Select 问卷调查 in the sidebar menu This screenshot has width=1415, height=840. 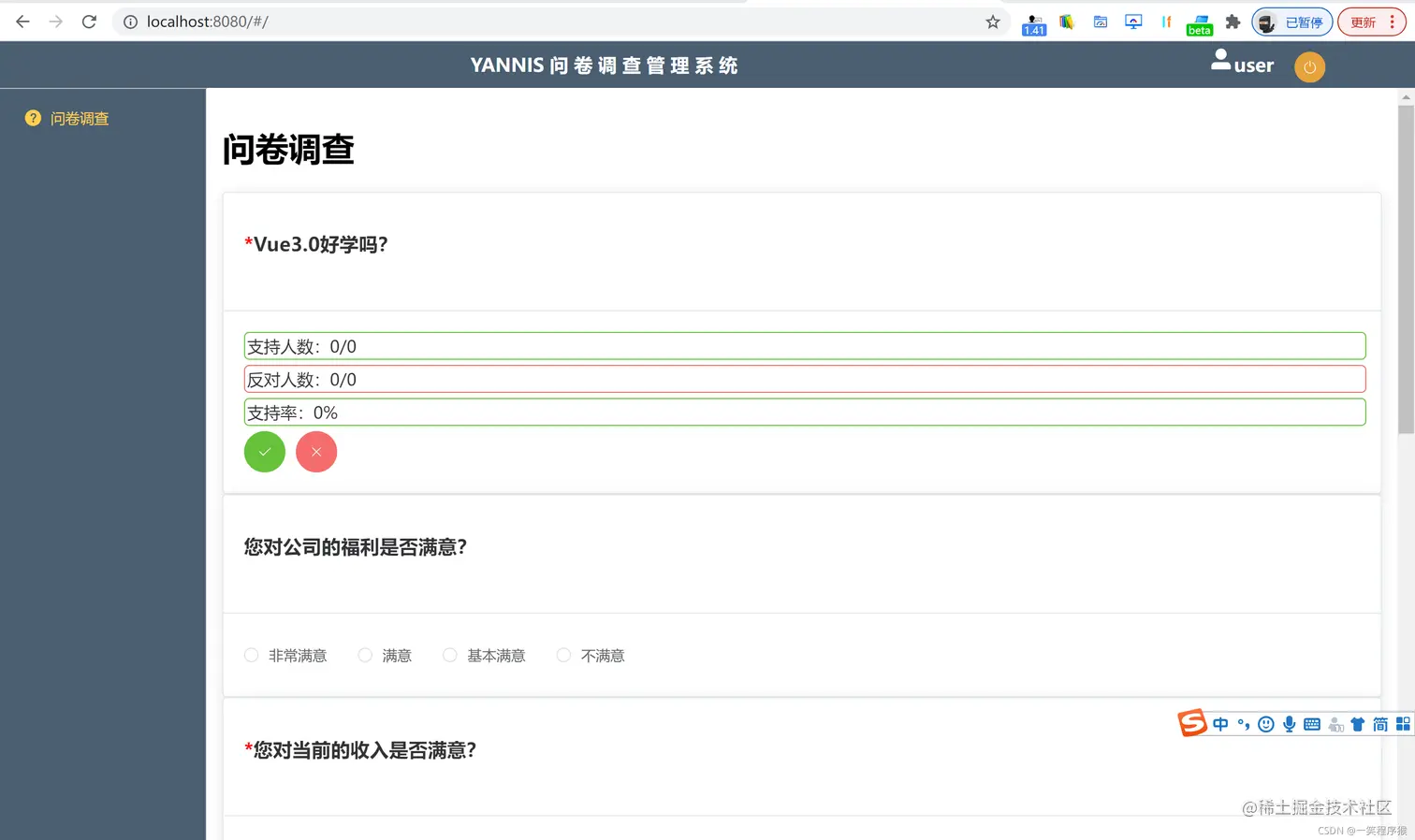pos(80,119)
